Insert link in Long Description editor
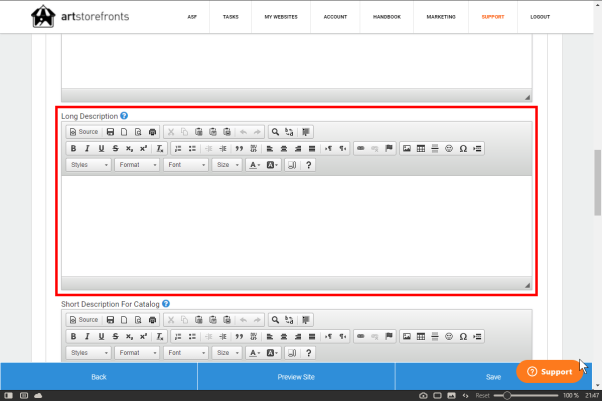Image resolution: width=602 pixels, height=401 pixels. pyautogui.click(x=361, y=148)
